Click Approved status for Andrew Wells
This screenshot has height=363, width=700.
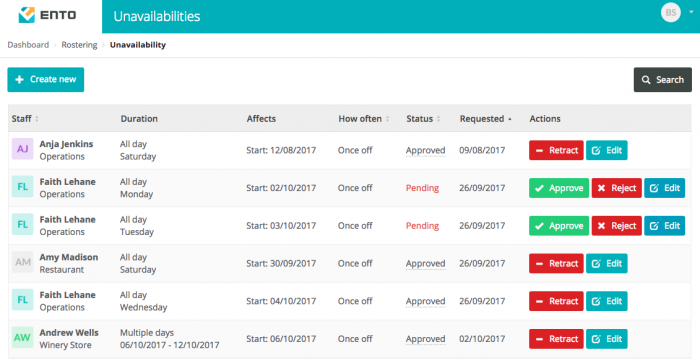coord(425,339)
